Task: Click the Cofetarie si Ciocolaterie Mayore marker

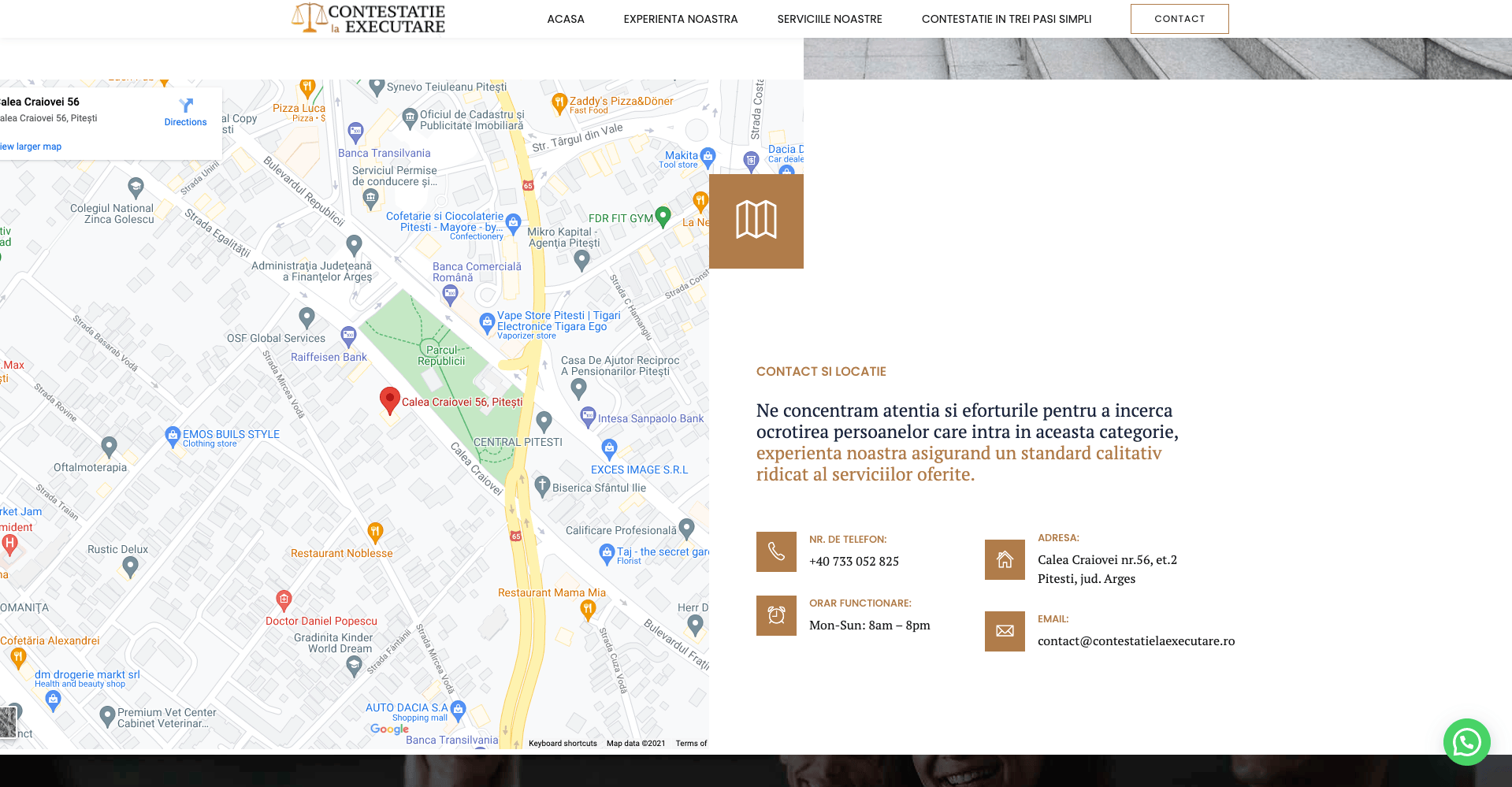Action: coord(513,224)
